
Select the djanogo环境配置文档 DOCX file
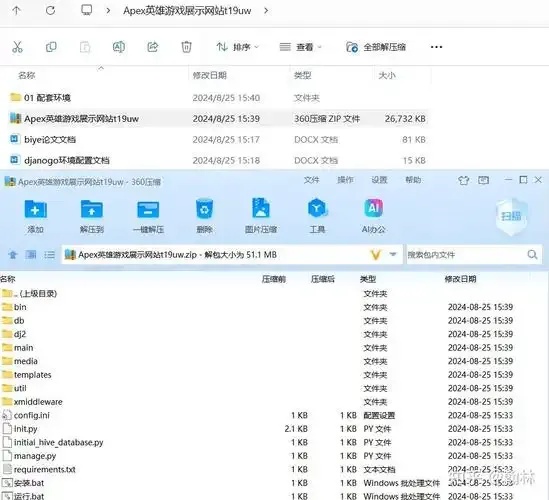[60, 160]
